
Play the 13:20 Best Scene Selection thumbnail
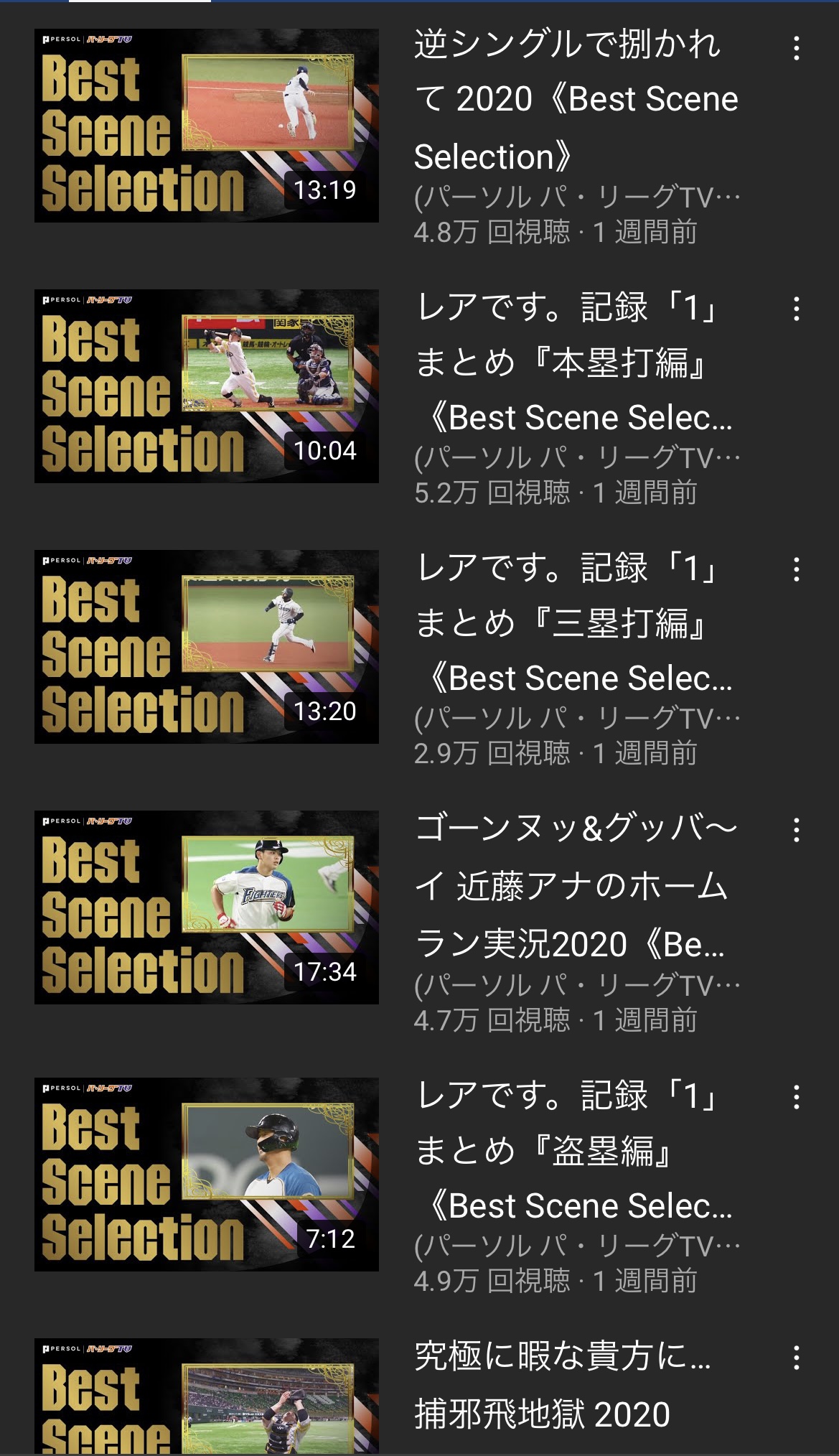[x=207, y=647]
